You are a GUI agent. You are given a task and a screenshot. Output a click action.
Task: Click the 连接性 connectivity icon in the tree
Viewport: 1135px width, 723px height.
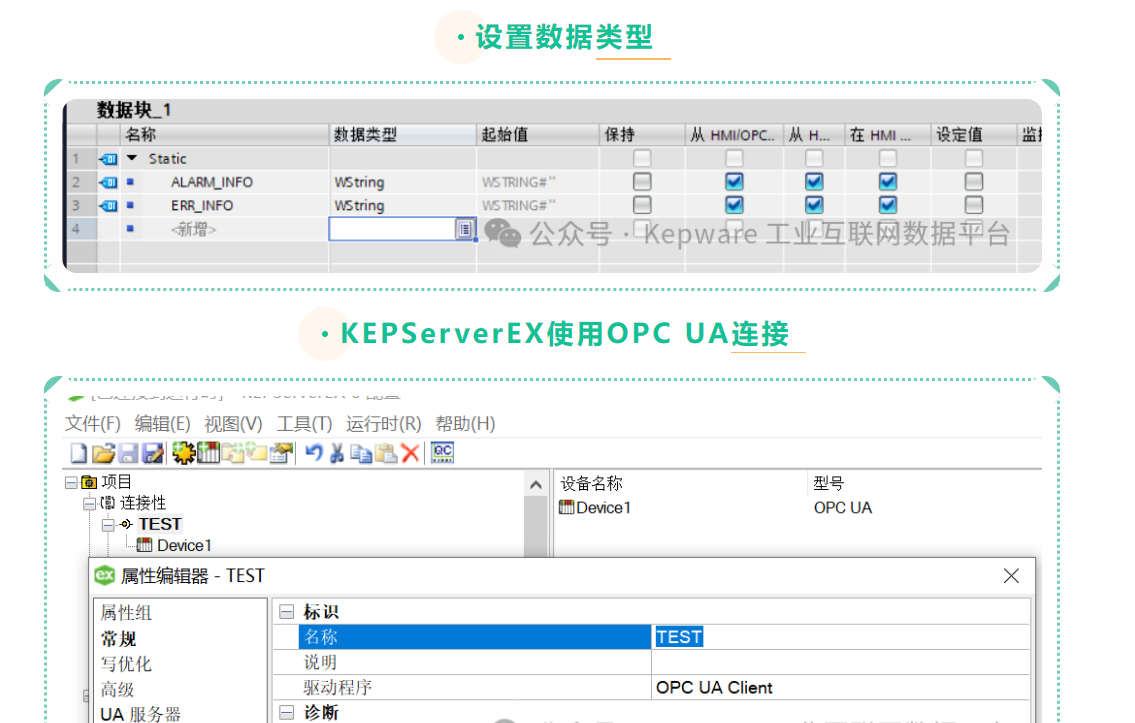click(x=107, y=503)
